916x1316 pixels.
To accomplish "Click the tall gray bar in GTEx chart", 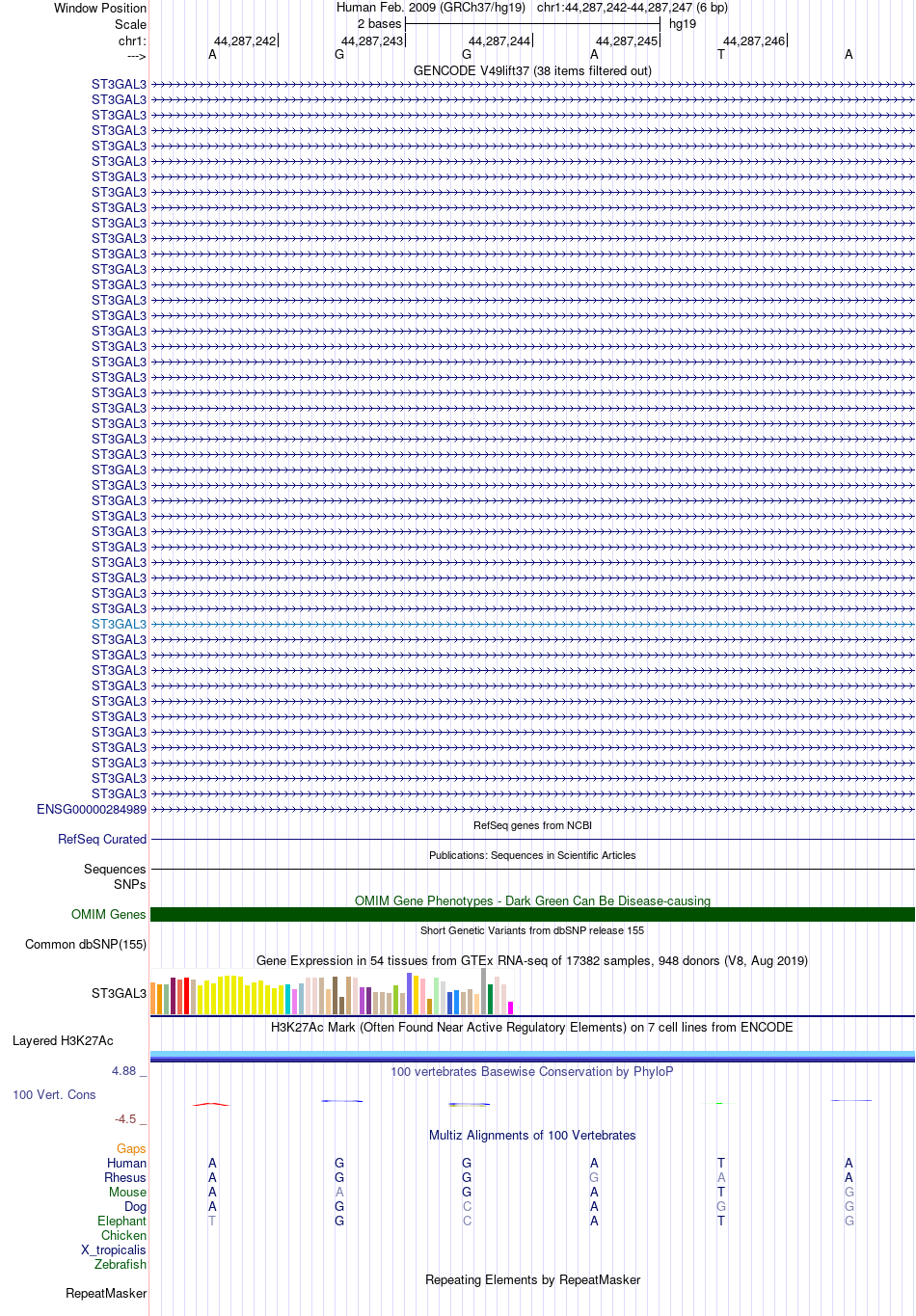I will pos(484,991).
